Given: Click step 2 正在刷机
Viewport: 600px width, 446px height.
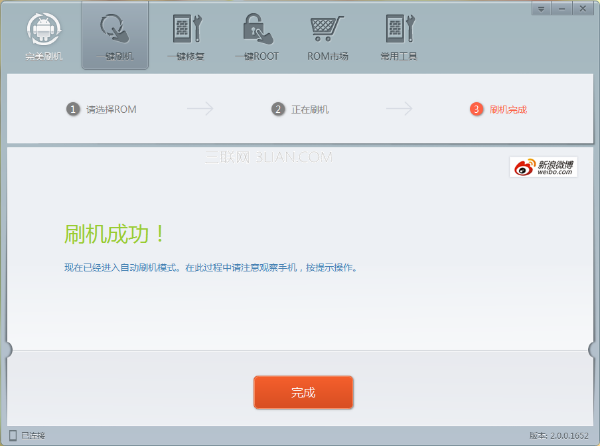Looking at the screenshot, I should click(300, 109).
